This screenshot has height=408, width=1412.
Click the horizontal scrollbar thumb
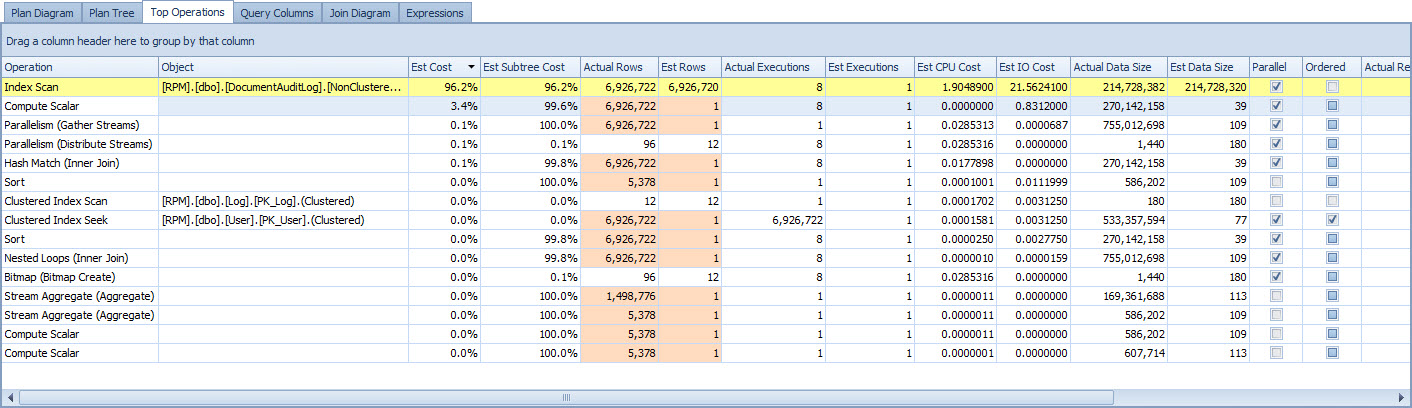[x=565, y=398]
